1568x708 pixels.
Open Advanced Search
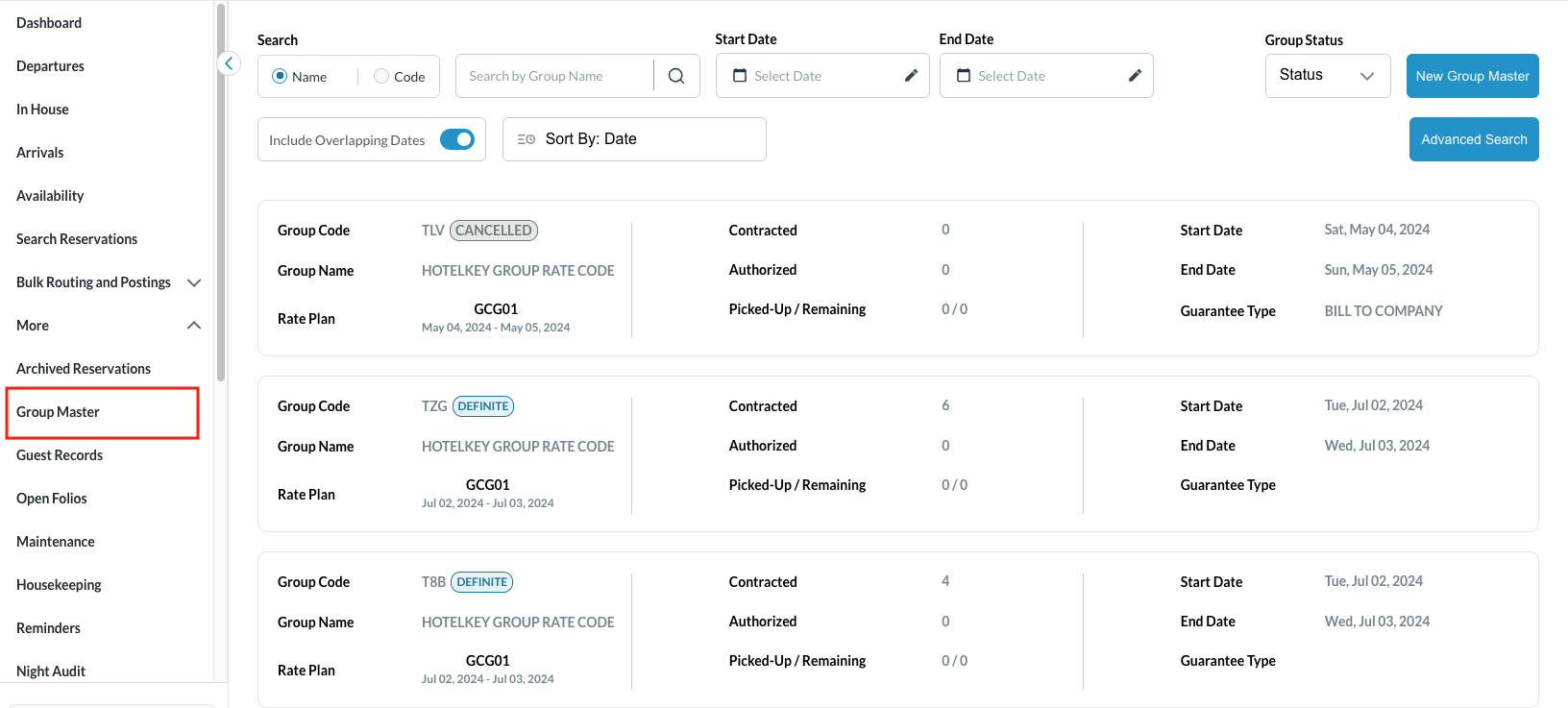(1473, 139)
